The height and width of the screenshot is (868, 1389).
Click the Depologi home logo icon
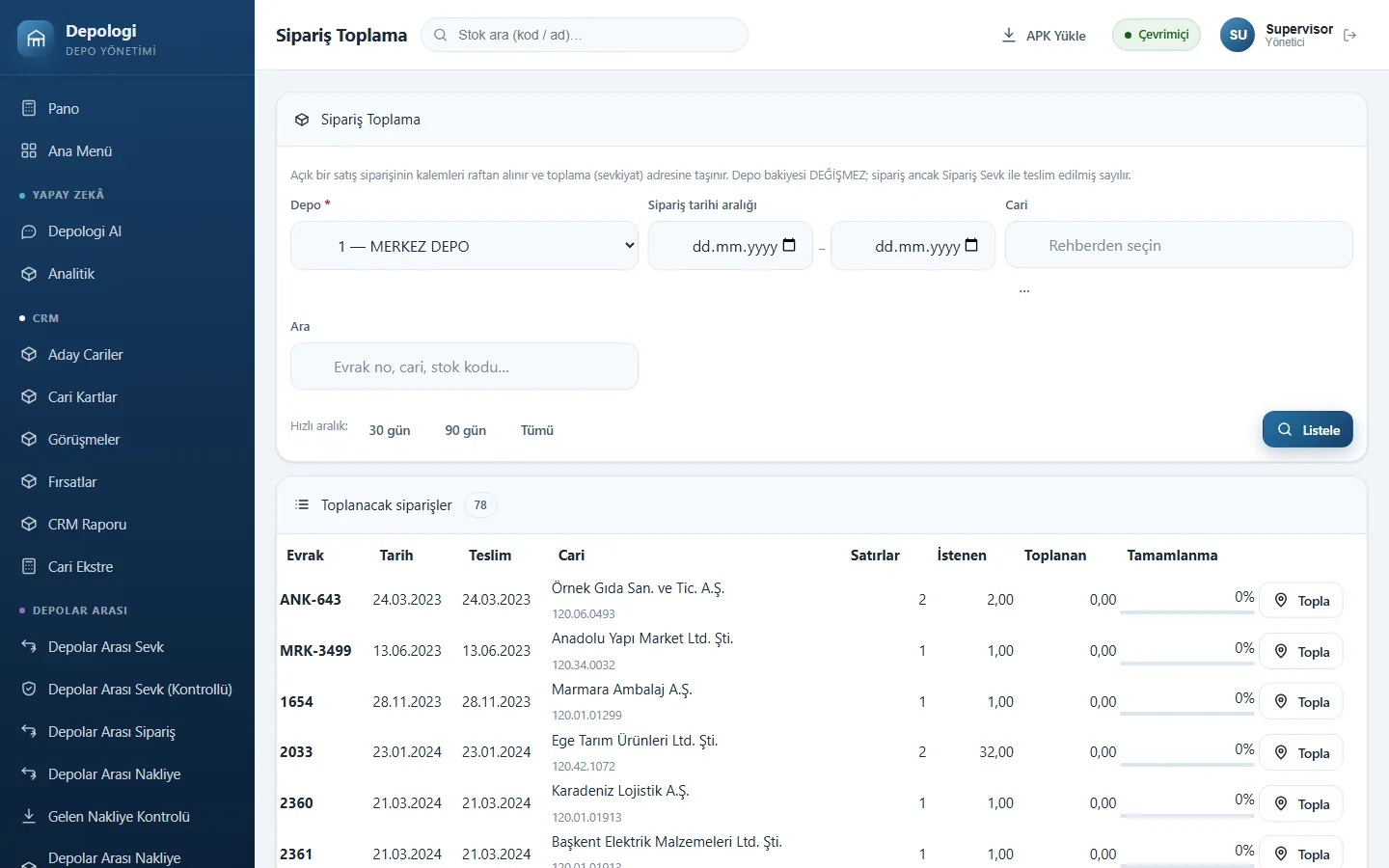[x=36, y=39]
